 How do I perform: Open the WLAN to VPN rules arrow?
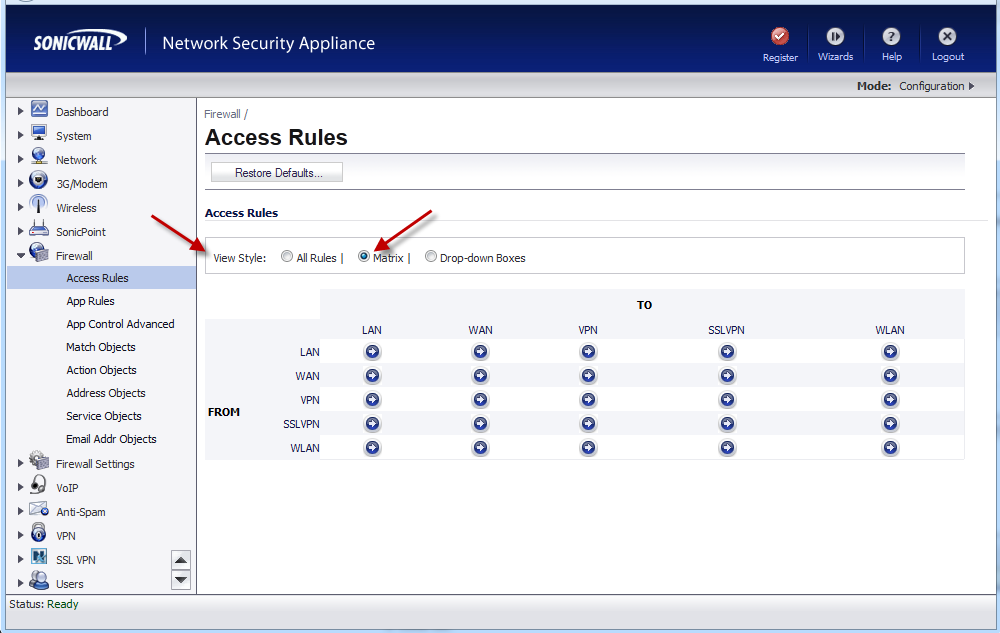pos(588,447)
